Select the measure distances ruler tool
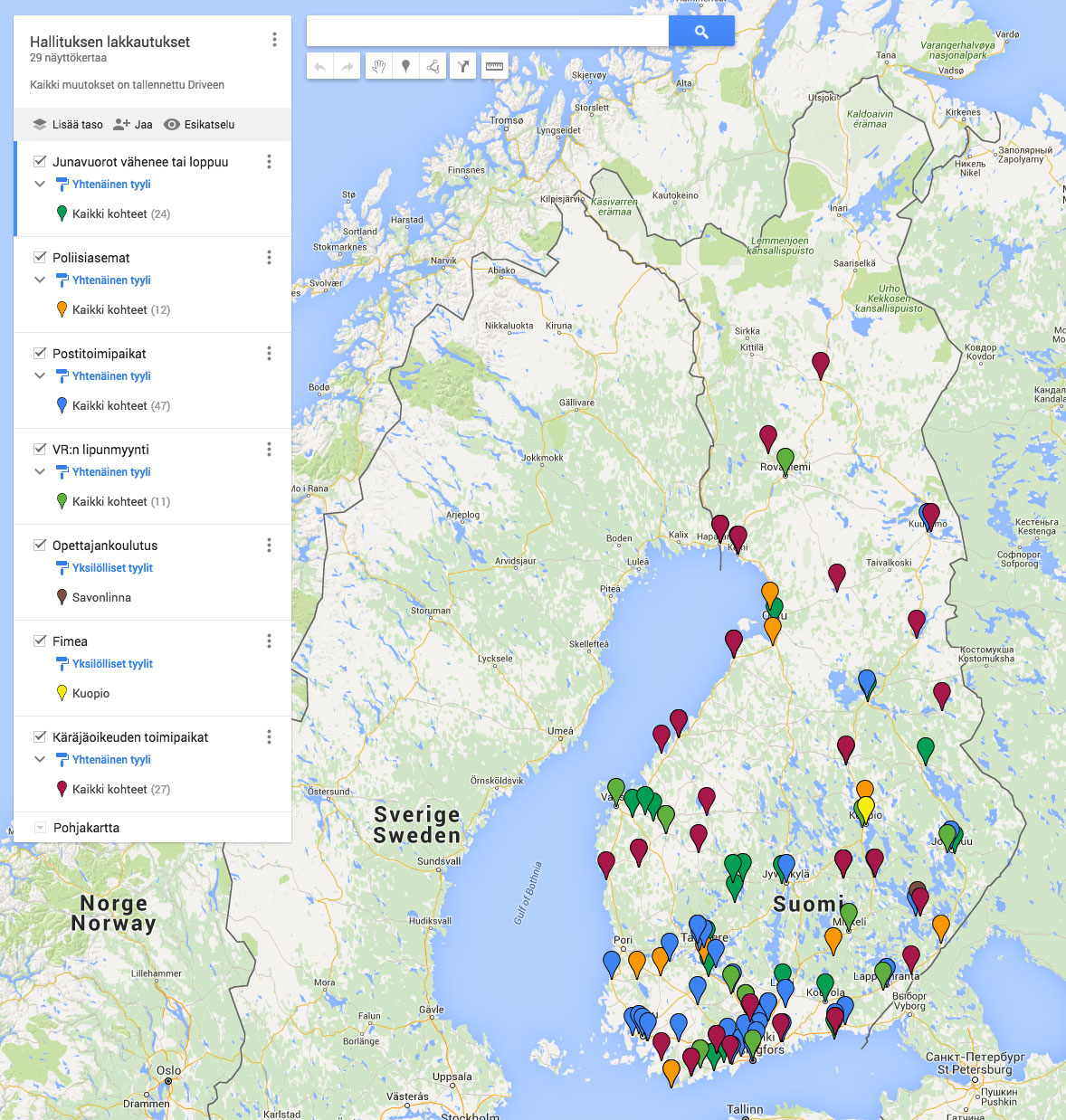This screenshot has height=1120, width=1066. pyautogui.click(x=494, y=66)
